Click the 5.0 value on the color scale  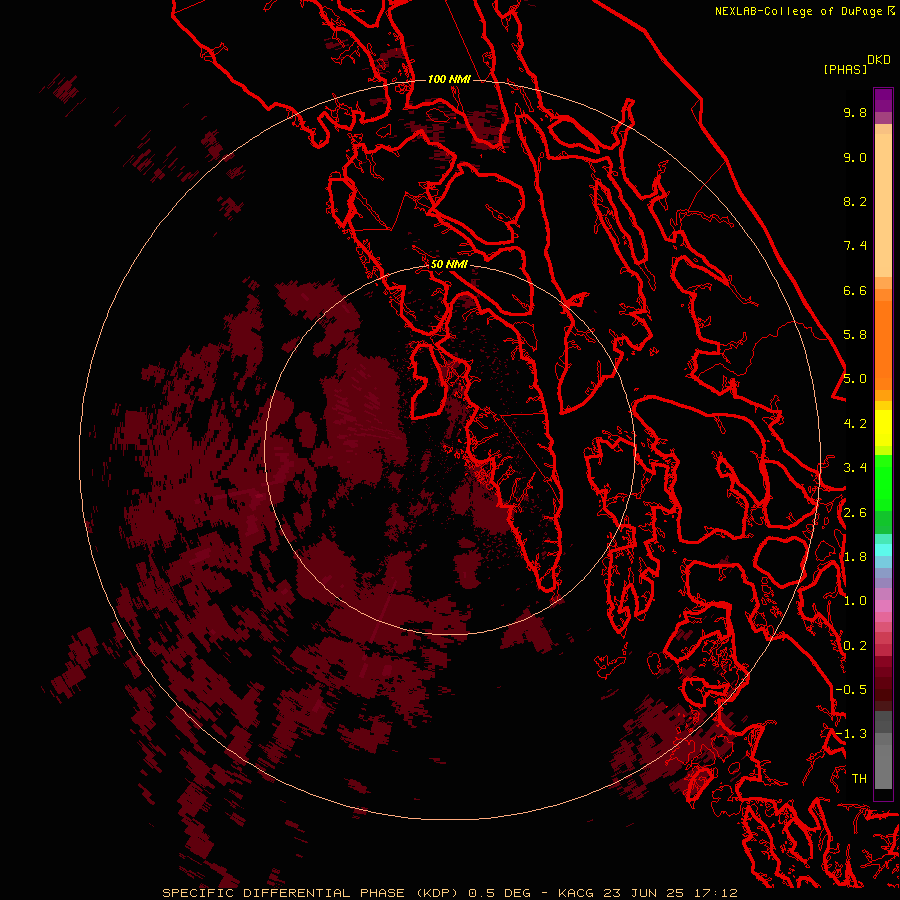(x=855, y=379)
